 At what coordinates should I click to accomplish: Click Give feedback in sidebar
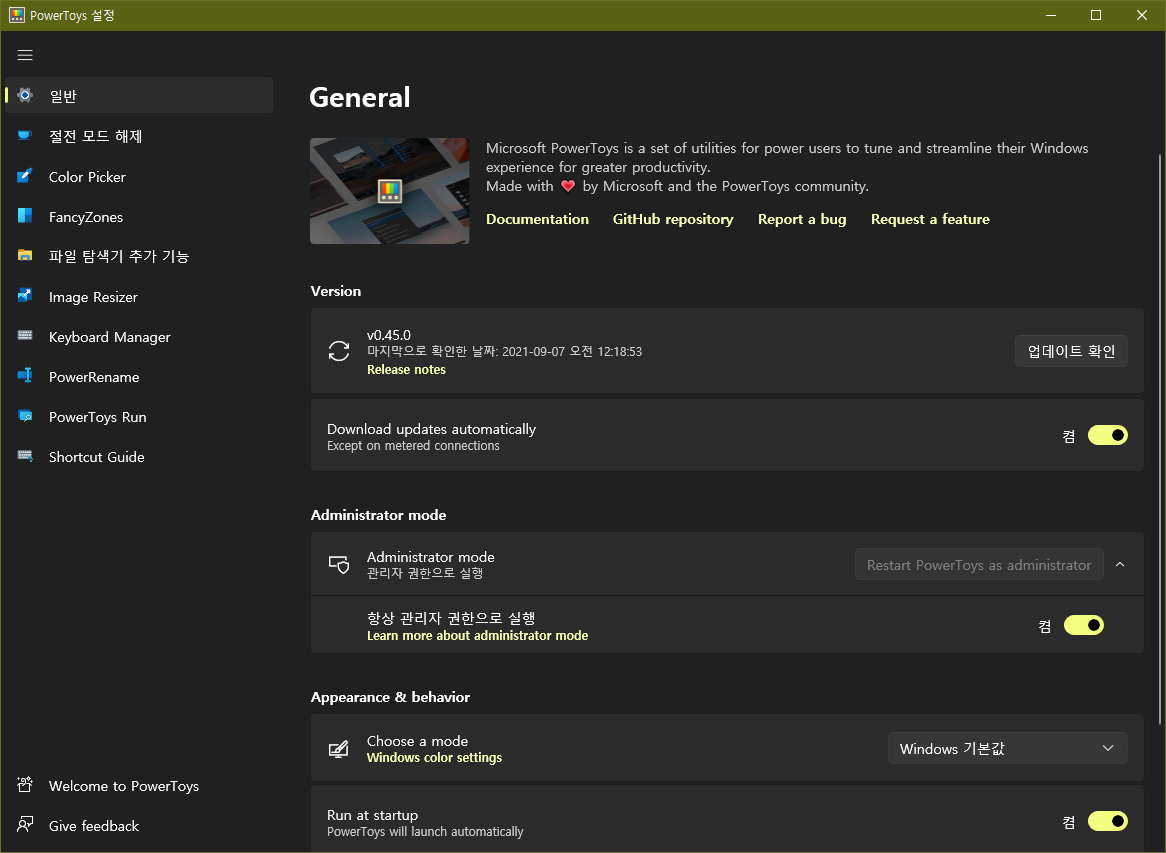(x=139, y=825)
